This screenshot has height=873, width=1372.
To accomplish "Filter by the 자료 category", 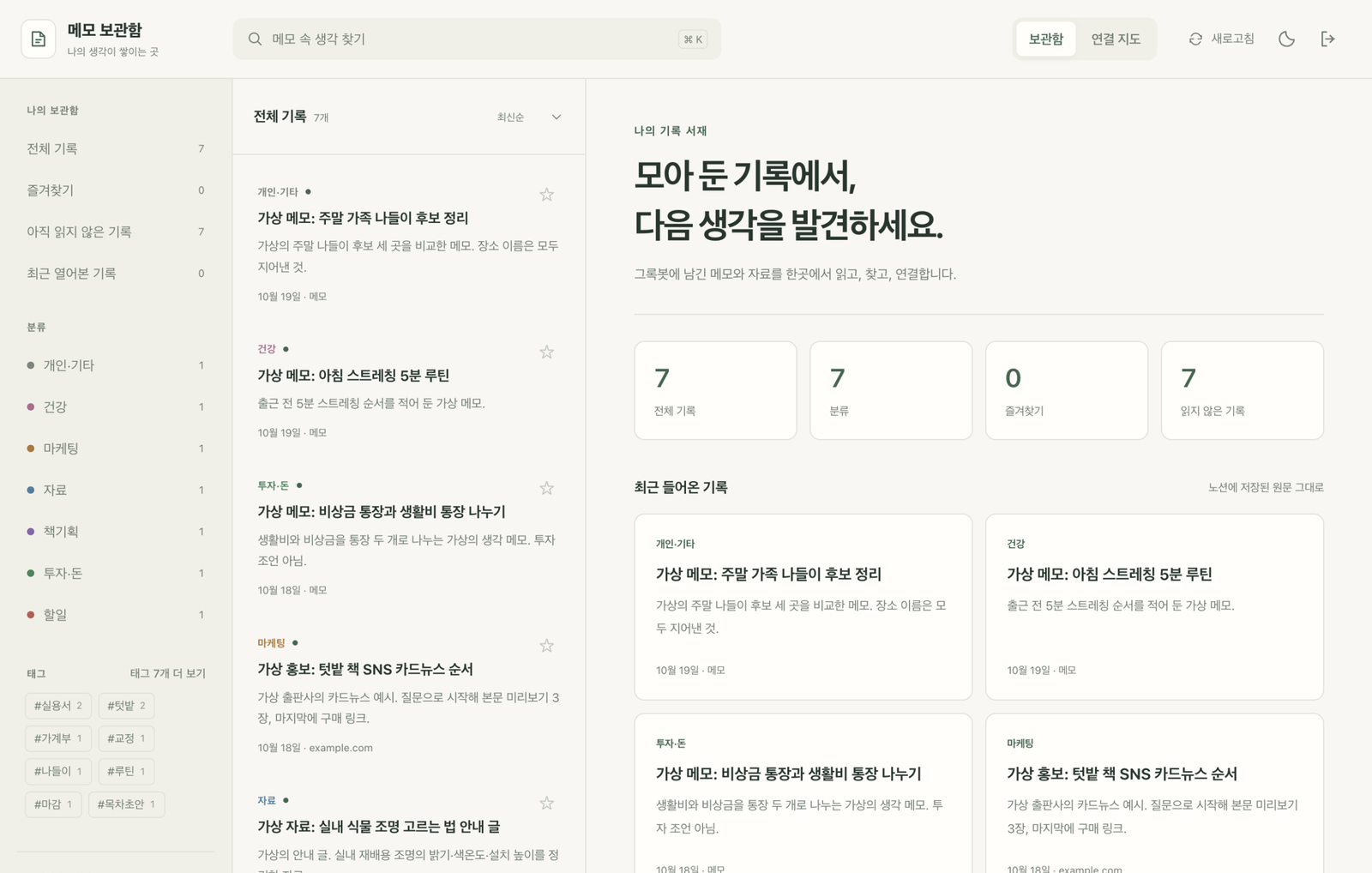I will 116,491.
